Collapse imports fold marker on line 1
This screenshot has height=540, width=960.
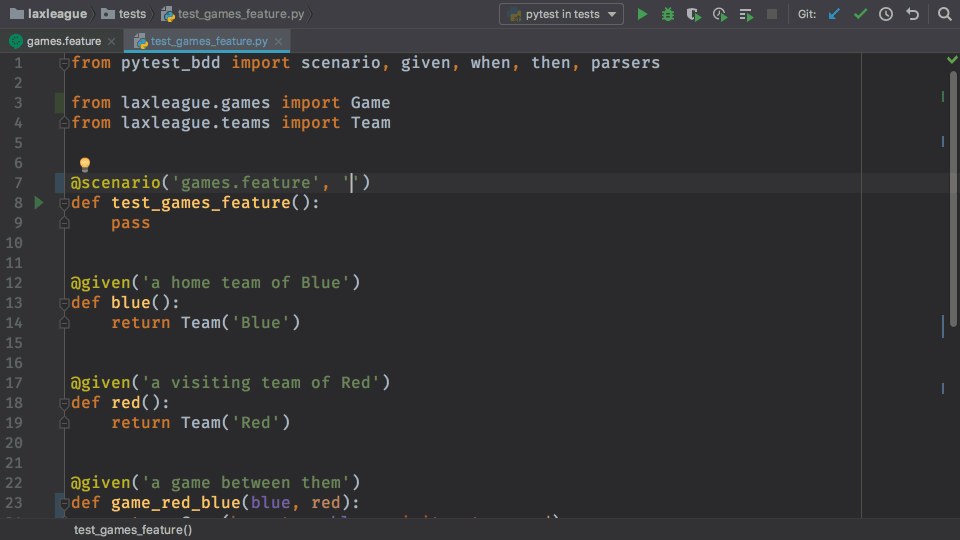pos(64,62)
